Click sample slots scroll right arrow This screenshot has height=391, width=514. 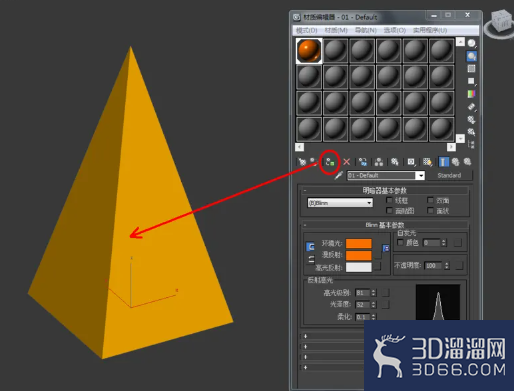click(x=451, y=147)
